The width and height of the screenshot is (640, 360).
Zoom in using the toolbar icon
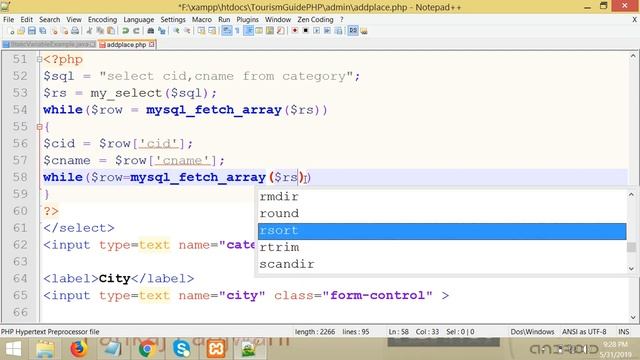(x=177, y=31)
